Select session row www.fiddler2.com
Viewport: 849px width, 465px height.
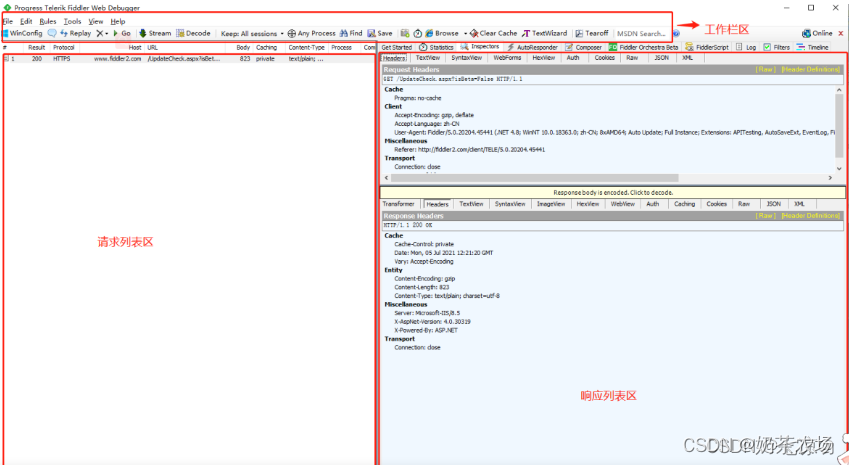(x=188, y=58)
